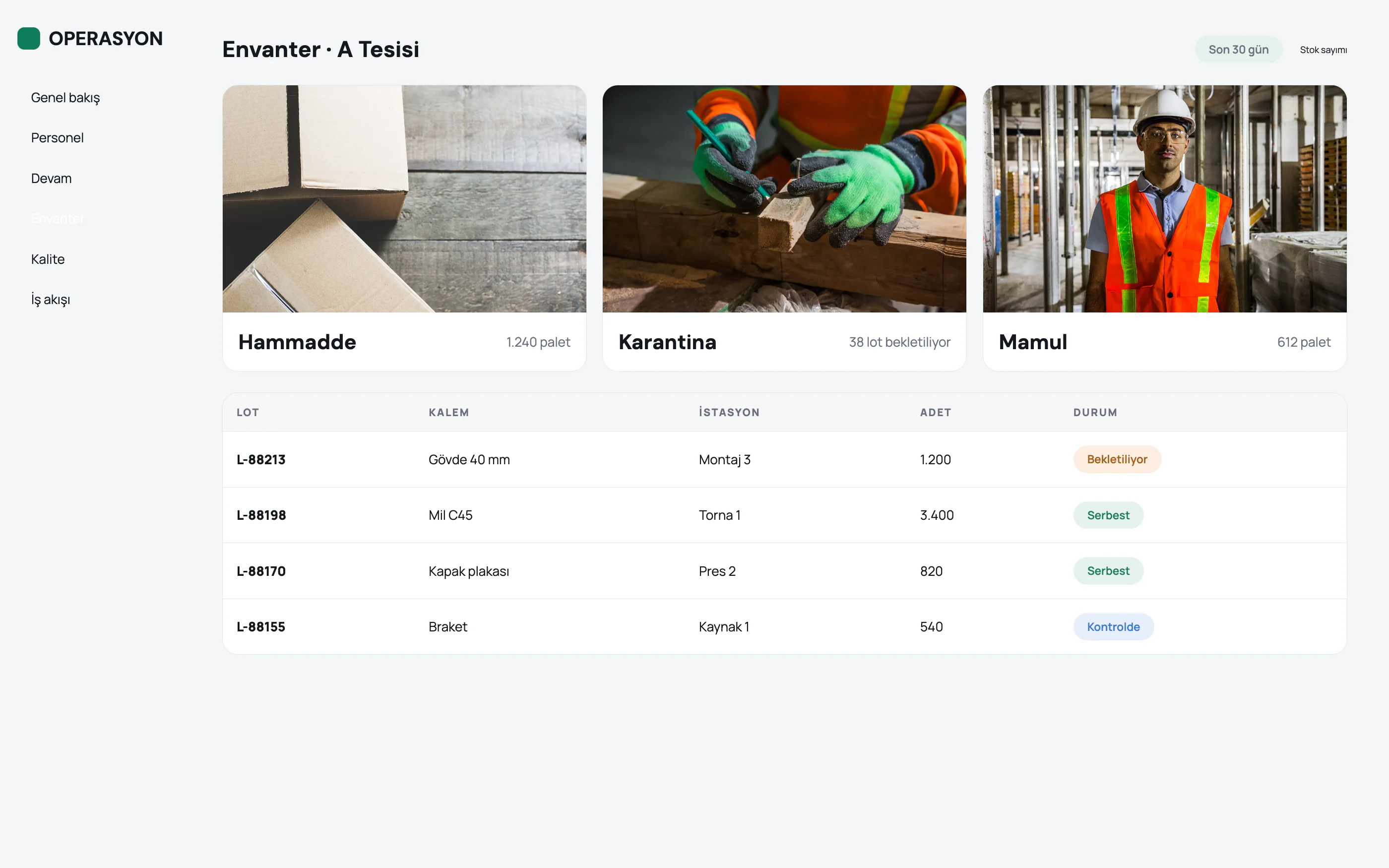Select the active Envanter sidebar item
This screenshot has height=868, width=1389.
click(58, 219)
